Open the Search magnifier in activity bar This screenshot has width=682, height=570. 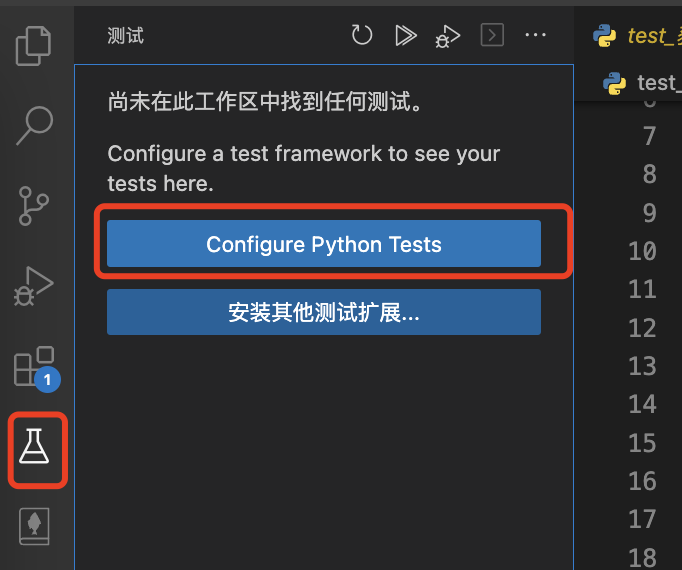[x=35, y=125]
